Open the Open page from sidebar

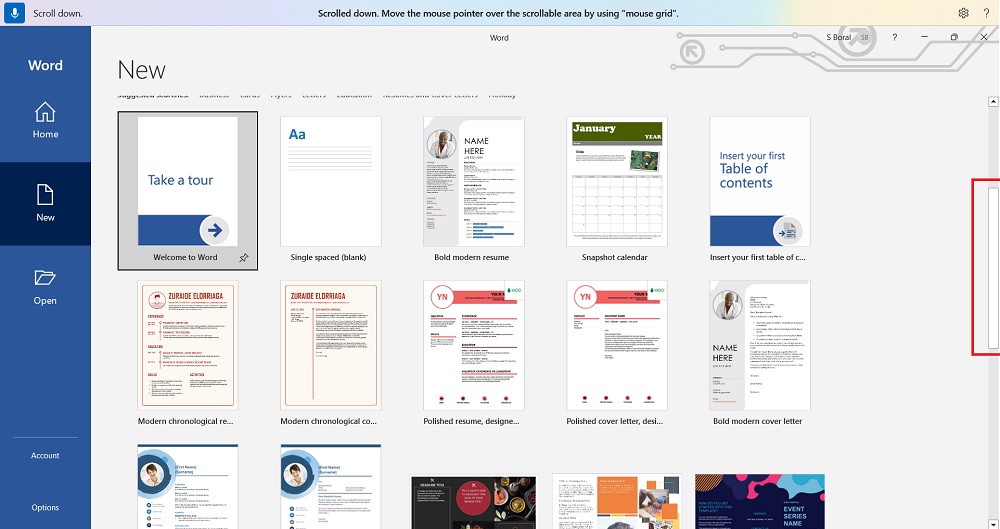(45, 287)
